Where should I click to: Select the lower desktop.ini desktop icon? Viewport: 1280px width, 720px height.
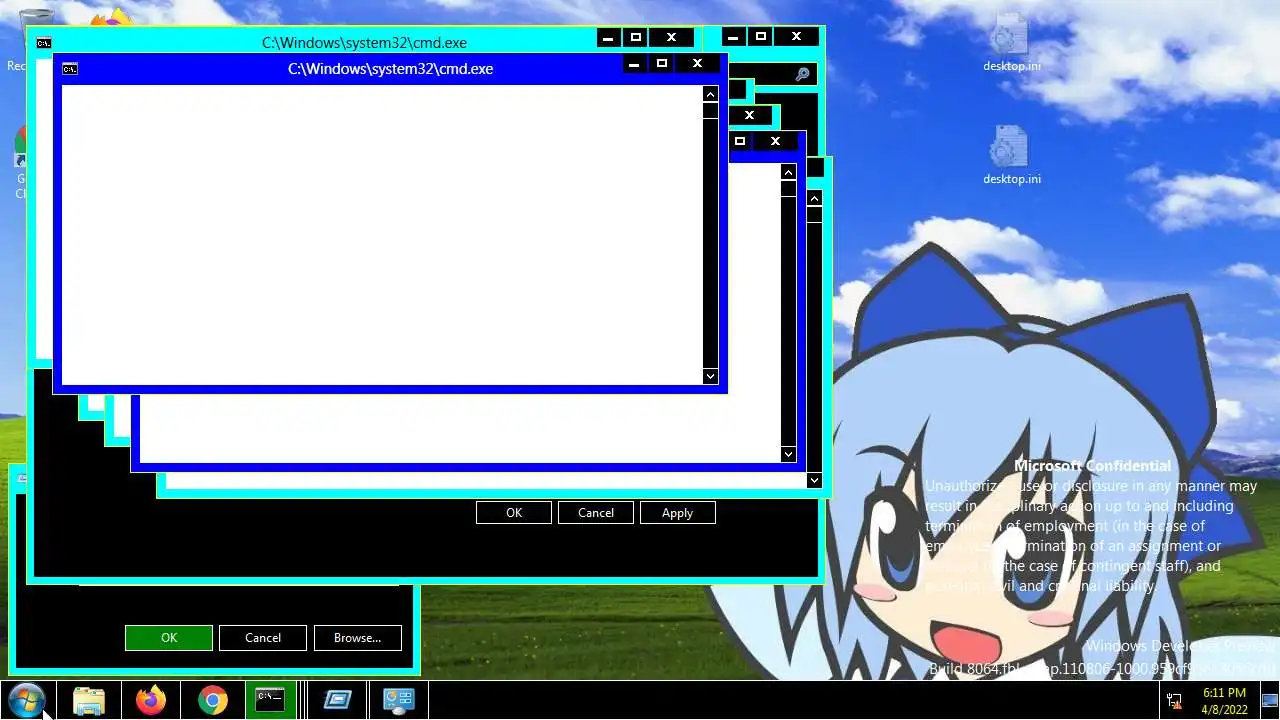click(x=1011, y=156)
